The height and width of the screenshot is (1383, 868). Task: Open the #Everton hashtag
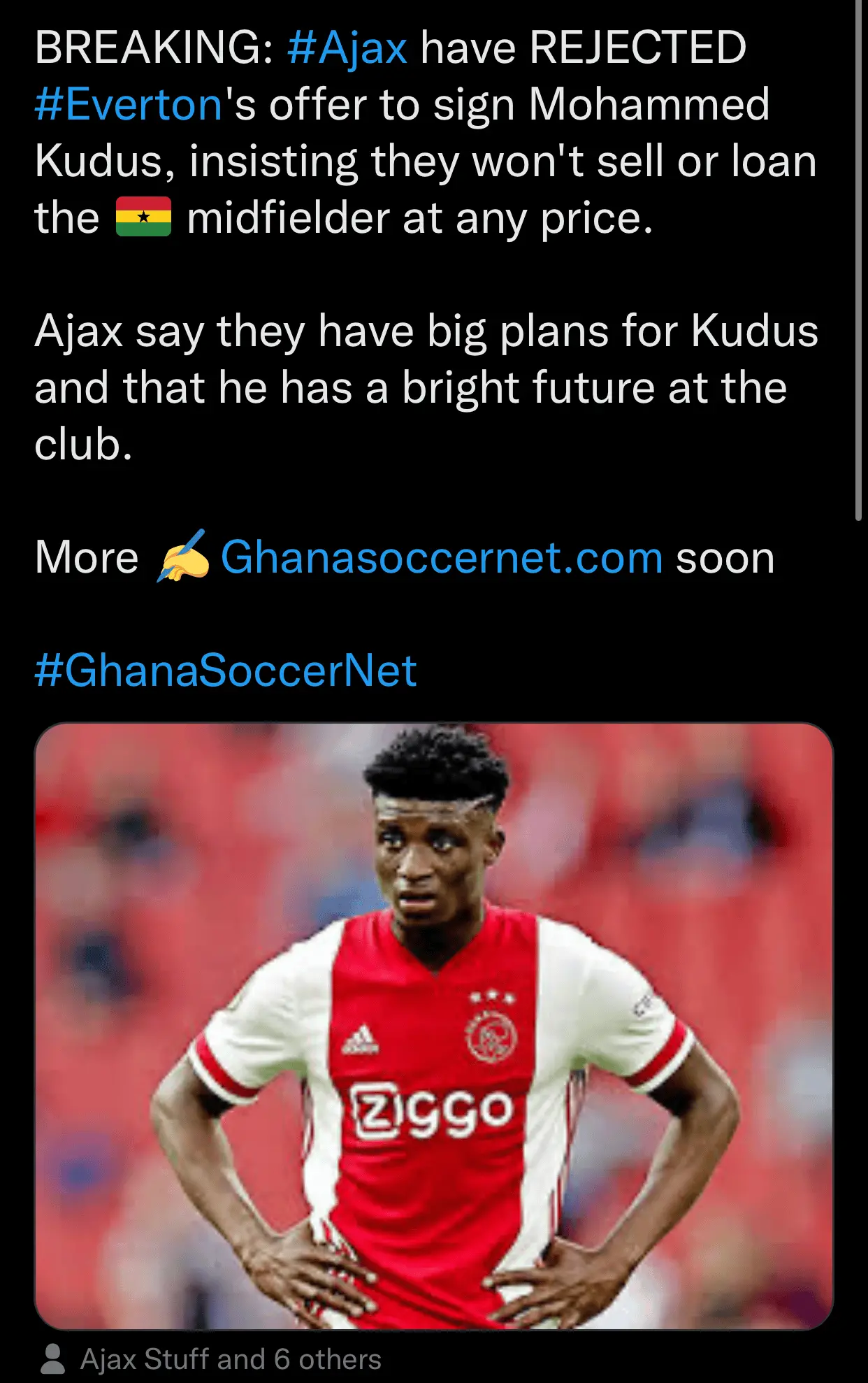point(129,105)
